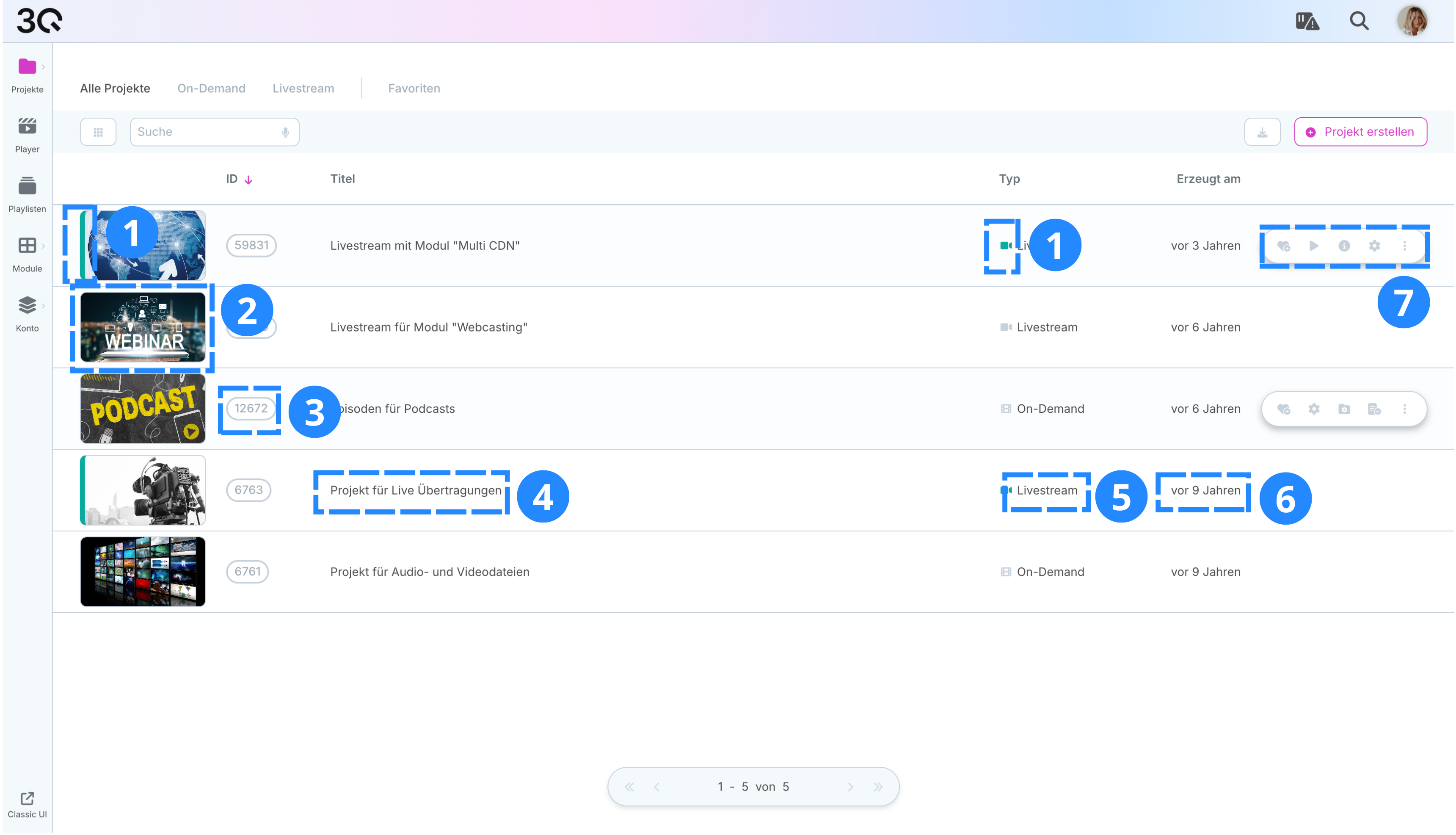Switch to the Favoriten tab
1456x835 pixels.
[x=414, y=88]
